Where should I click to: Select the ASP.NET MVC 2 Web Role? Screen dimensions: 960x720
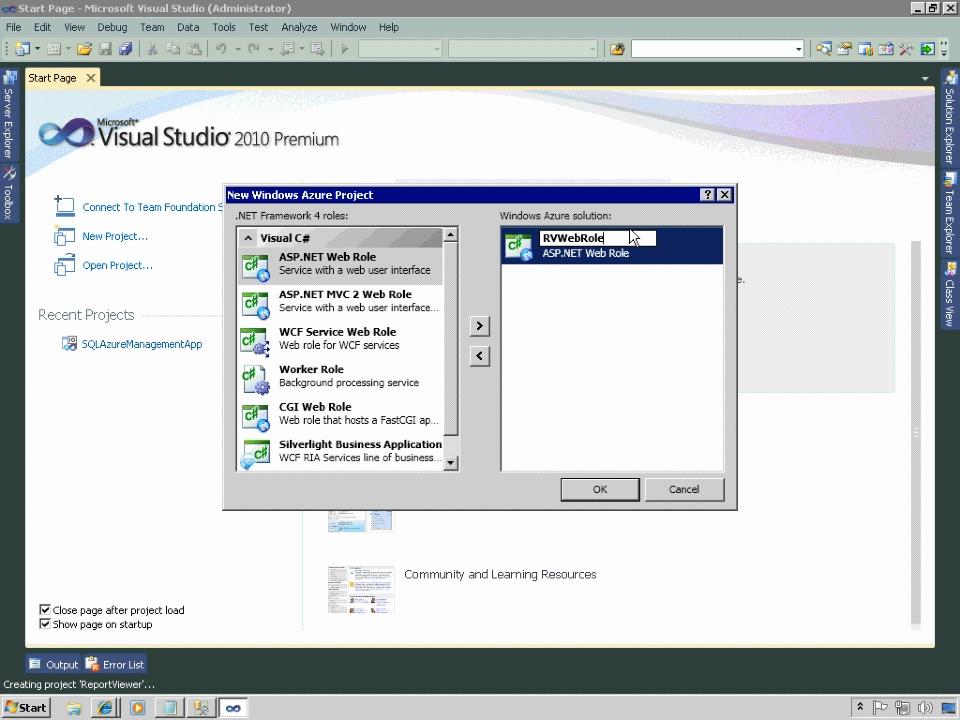click(x=340, y=301)
